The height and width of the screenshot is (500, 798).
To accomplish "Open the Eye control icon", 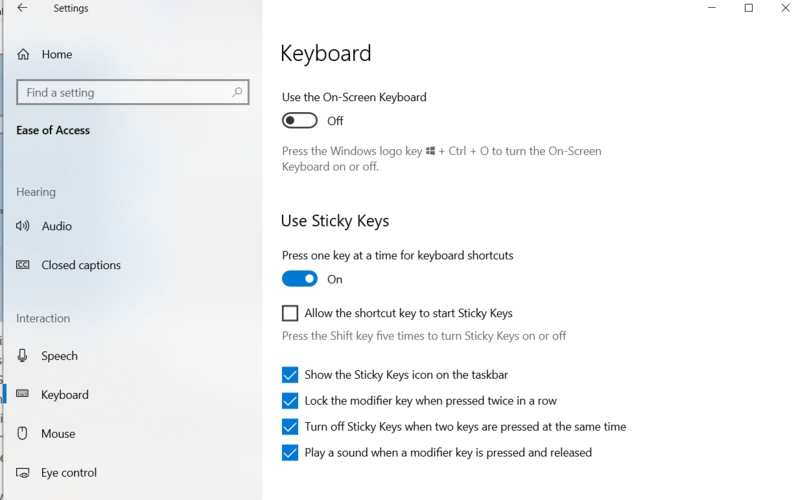I will point(23,473).
